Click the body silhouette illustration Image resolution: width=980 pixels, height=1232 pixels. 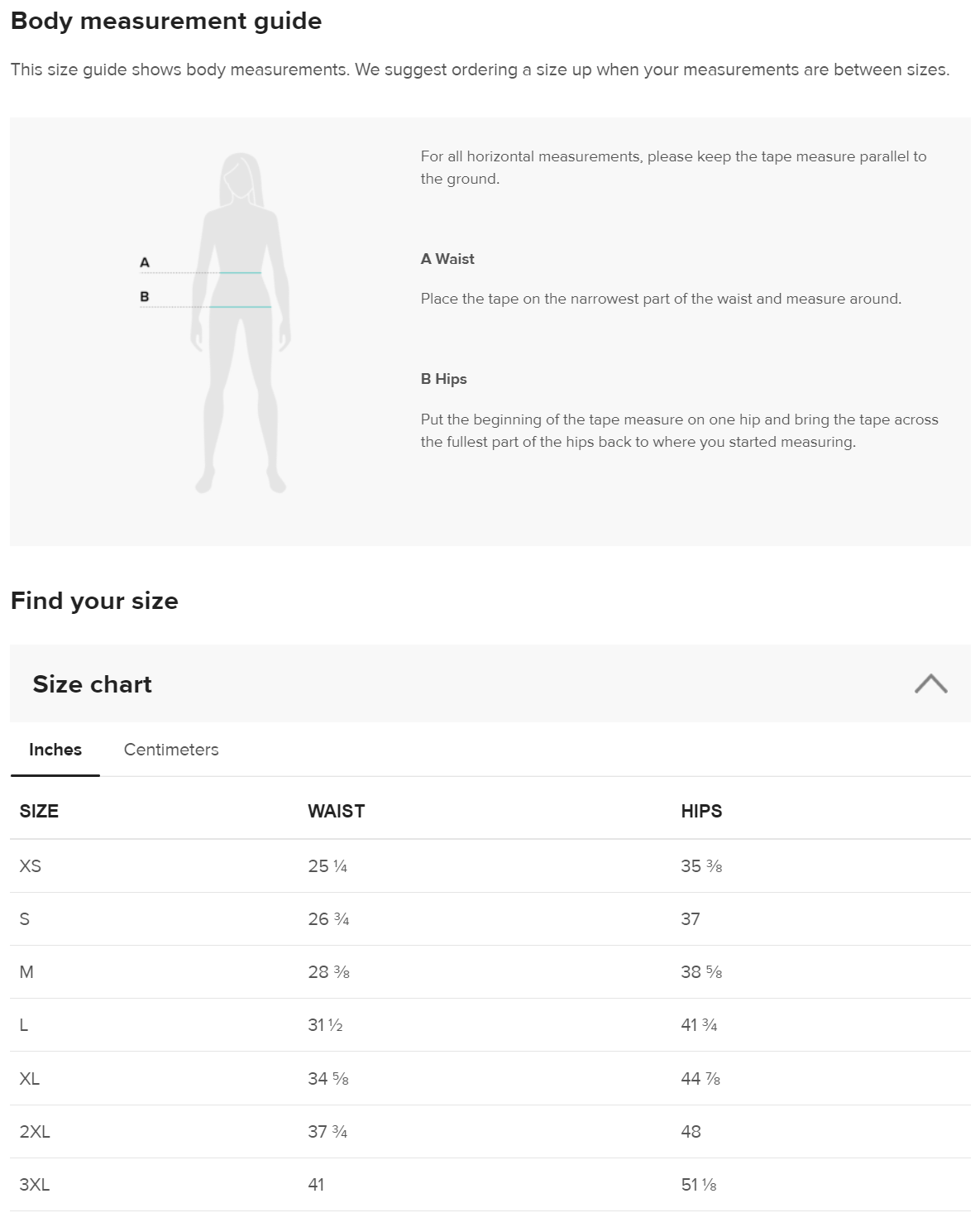pos(241,323)
